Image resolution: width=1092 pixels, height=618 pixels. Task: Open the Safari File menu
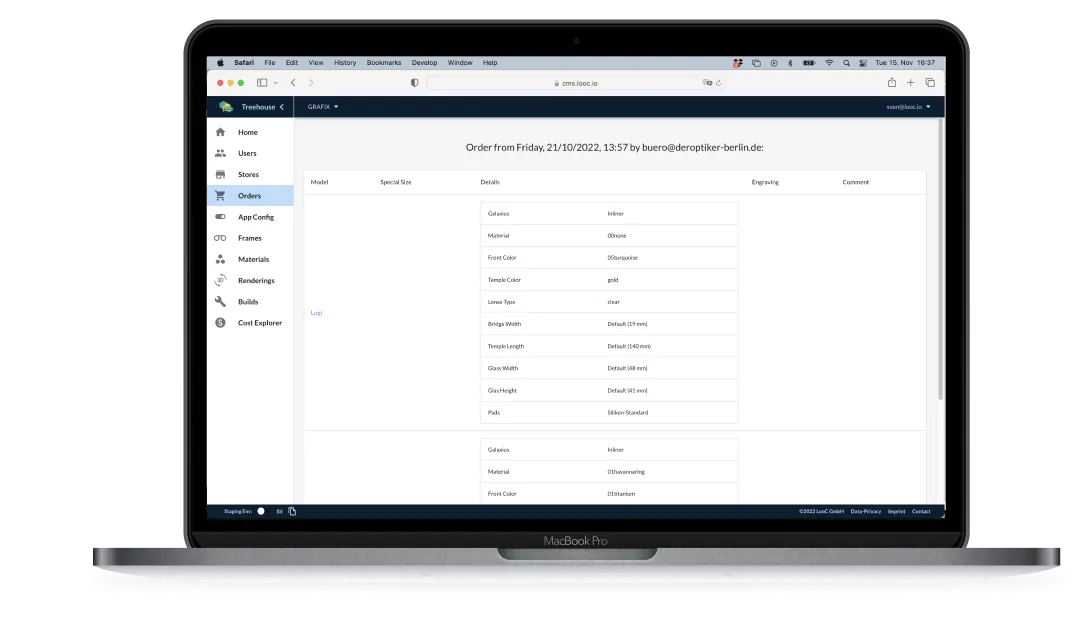(270, 63)
